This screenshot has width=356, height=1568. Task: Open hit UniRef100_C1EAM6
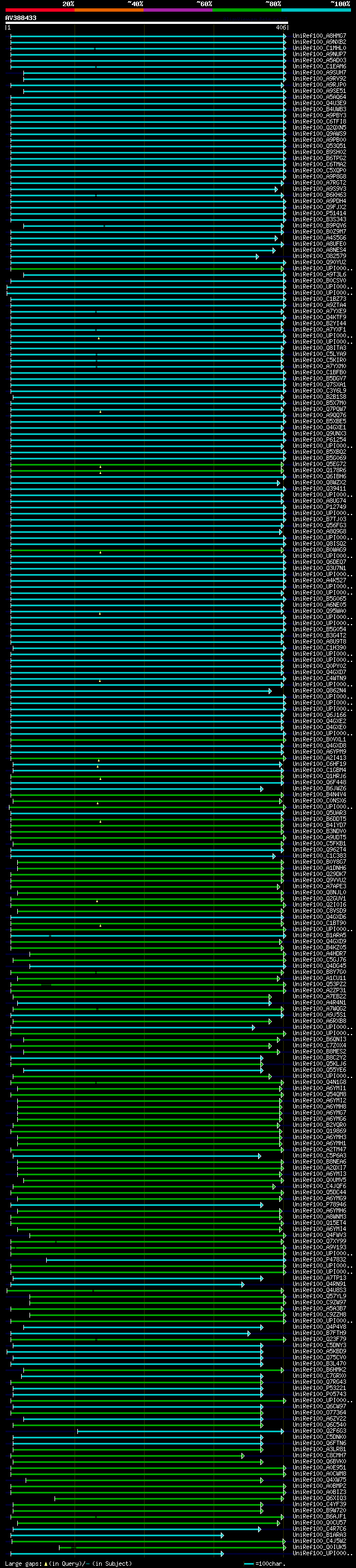click(319, 66)
